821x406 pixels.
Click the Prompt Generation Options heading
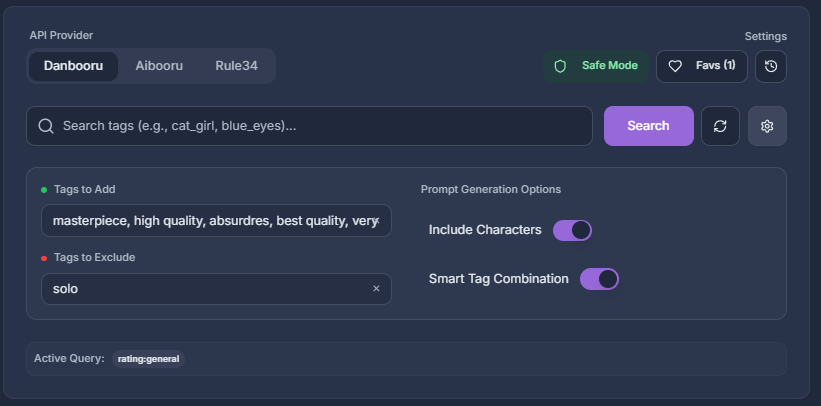490,189
